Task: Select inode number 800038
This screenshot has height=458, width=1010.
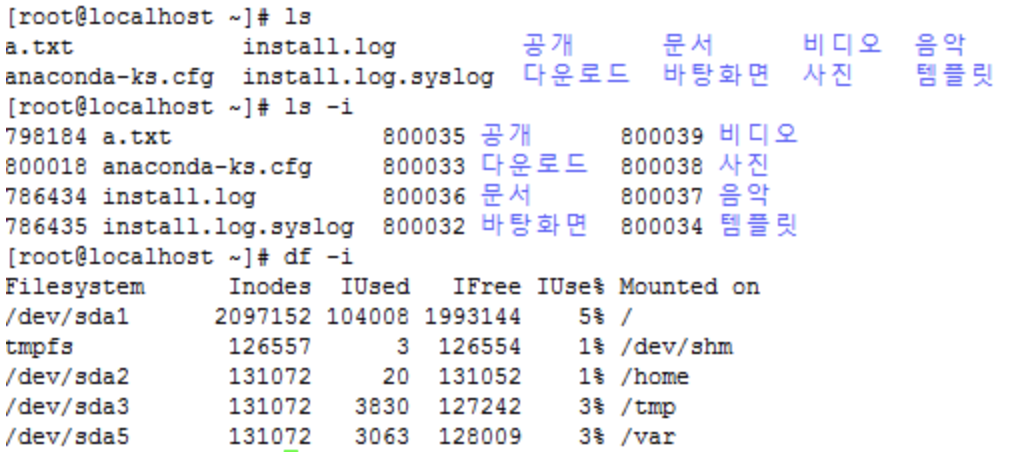Action: [662, 167]
